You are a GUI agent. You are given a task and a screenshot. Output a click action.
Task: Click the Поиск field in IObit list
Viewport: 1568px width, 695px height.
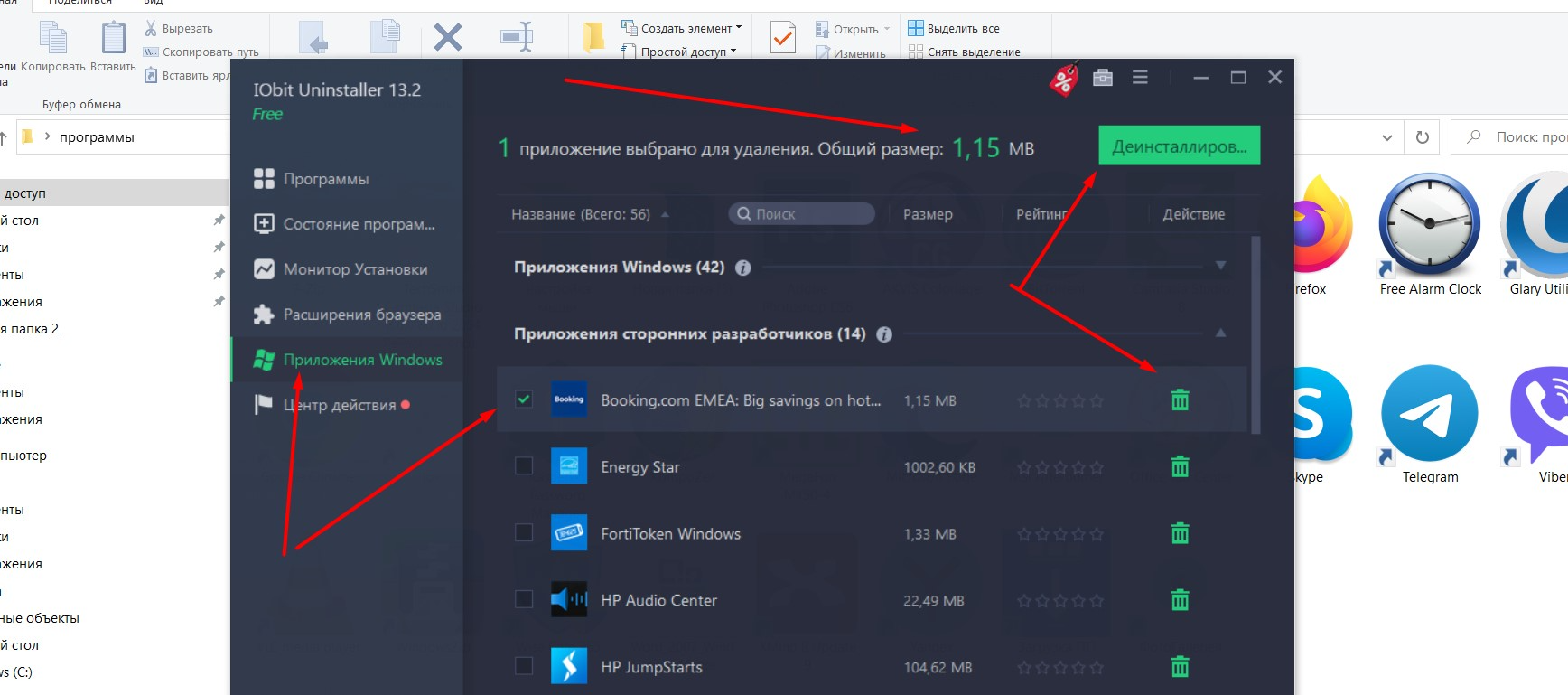[x=802, y=214]
